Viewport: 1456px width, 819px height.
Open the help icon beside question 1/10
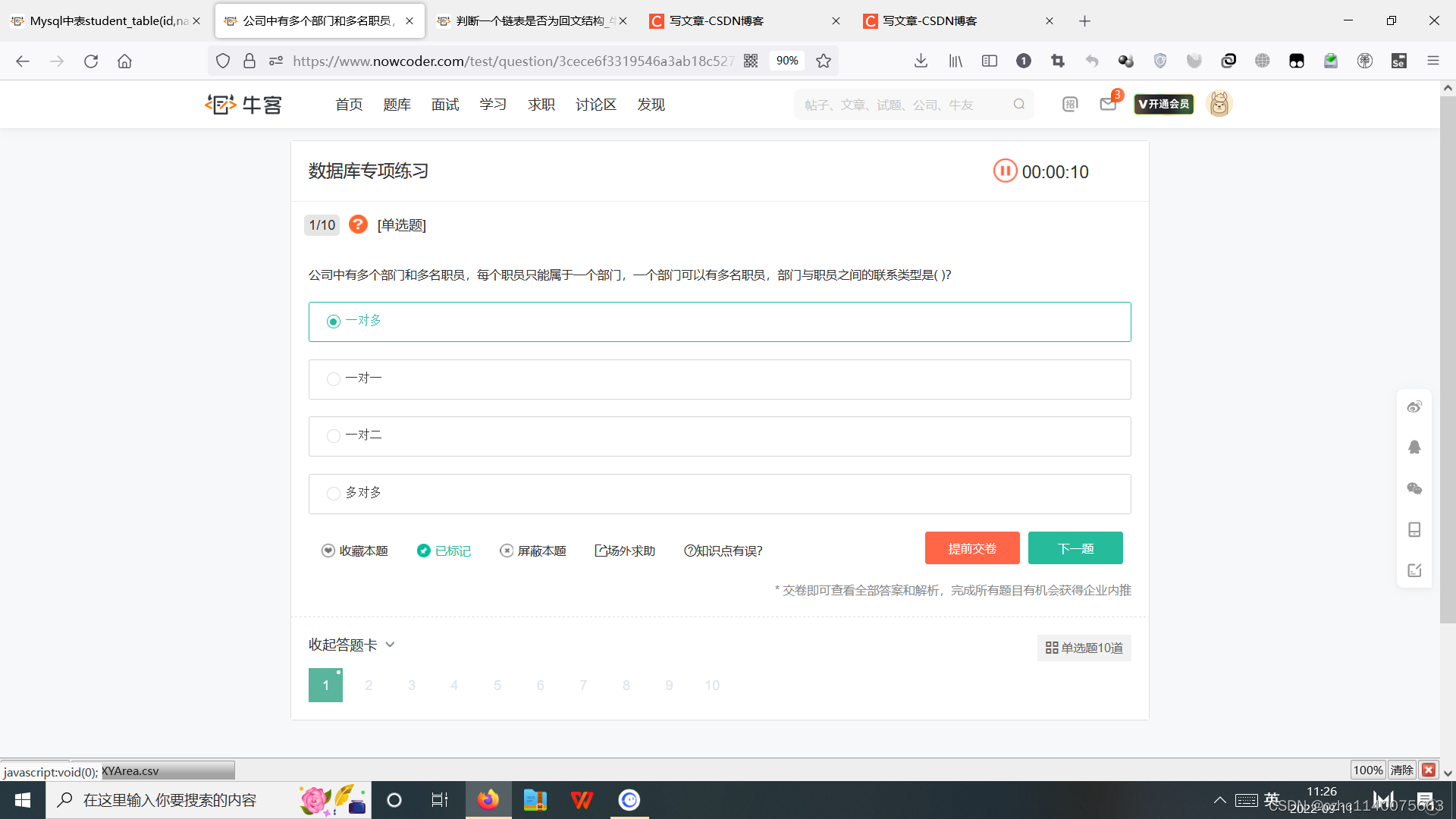coord(358,224)
